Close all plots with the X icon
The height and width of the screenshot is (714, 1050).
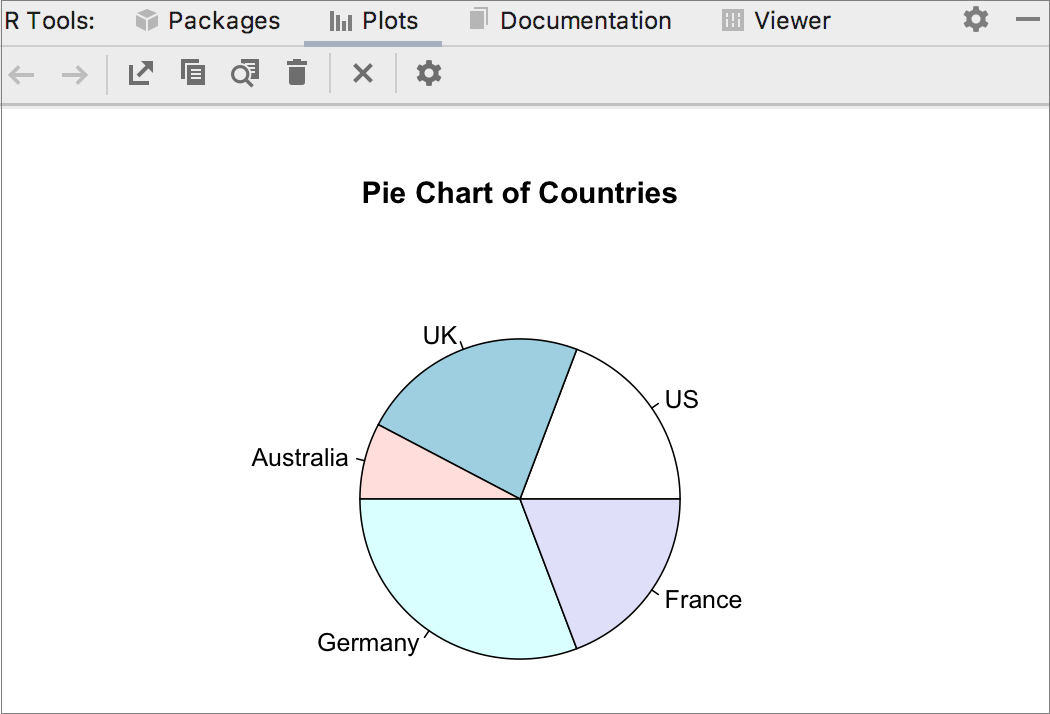click(362, 73)
